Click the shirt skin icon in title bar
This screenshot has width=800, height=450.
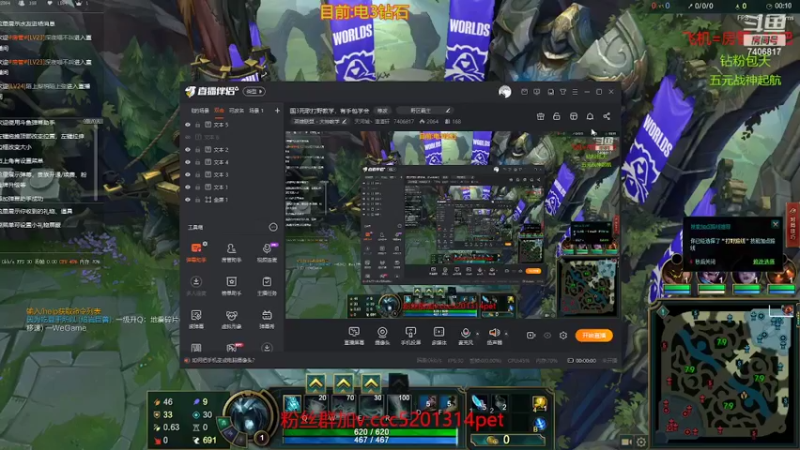tap(563, 92)
